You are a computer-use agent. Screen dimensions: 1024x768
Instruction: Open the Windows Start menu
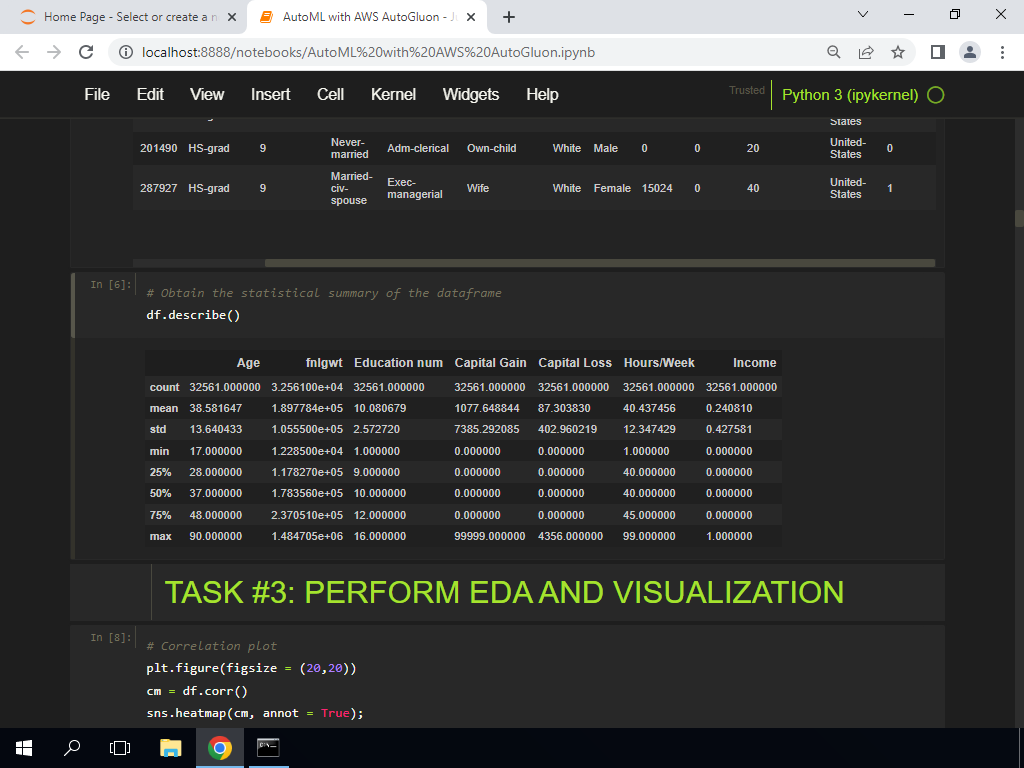tap(24, 748)
